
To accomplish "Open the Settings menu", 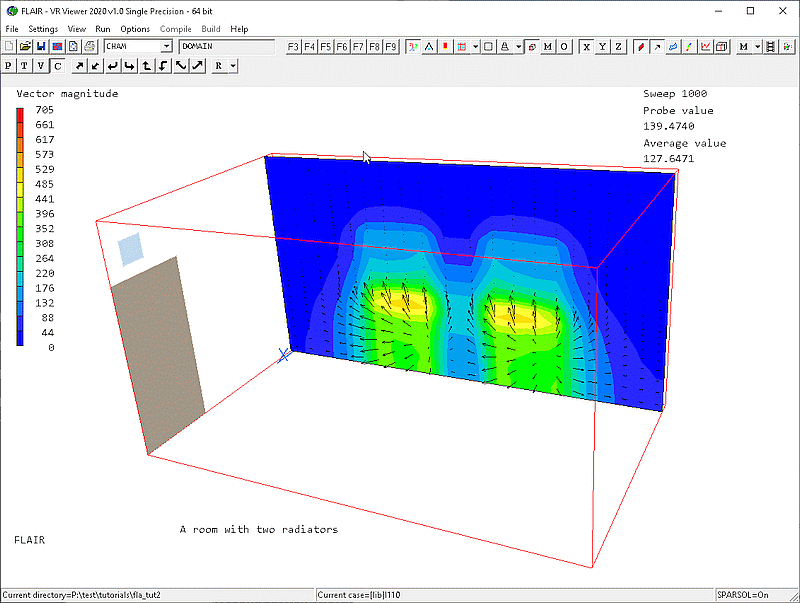I will 43,29.
